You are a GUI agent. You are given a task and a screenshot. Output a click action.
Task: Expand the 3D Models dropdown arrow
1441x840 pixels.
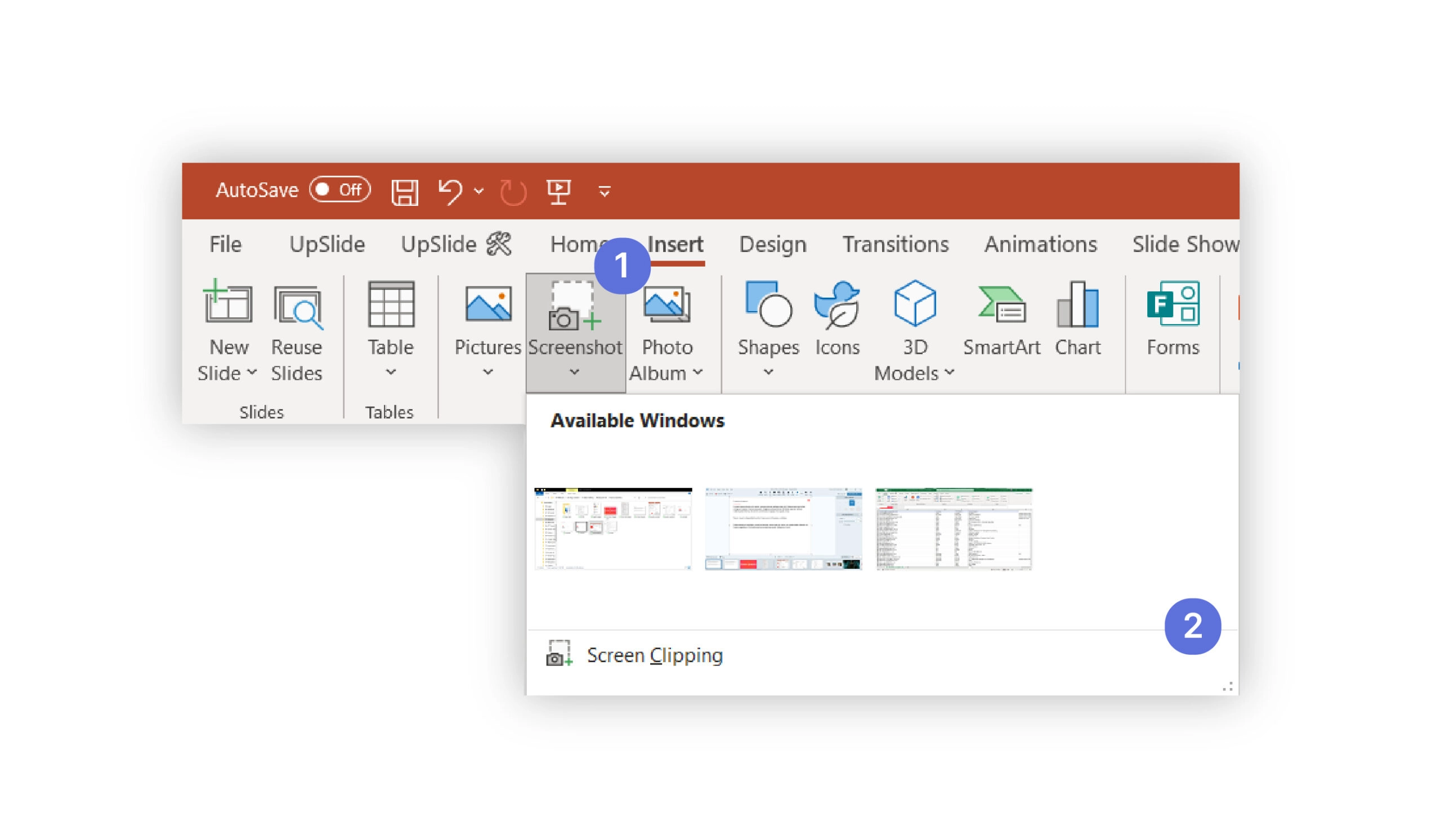pos(950,372)
